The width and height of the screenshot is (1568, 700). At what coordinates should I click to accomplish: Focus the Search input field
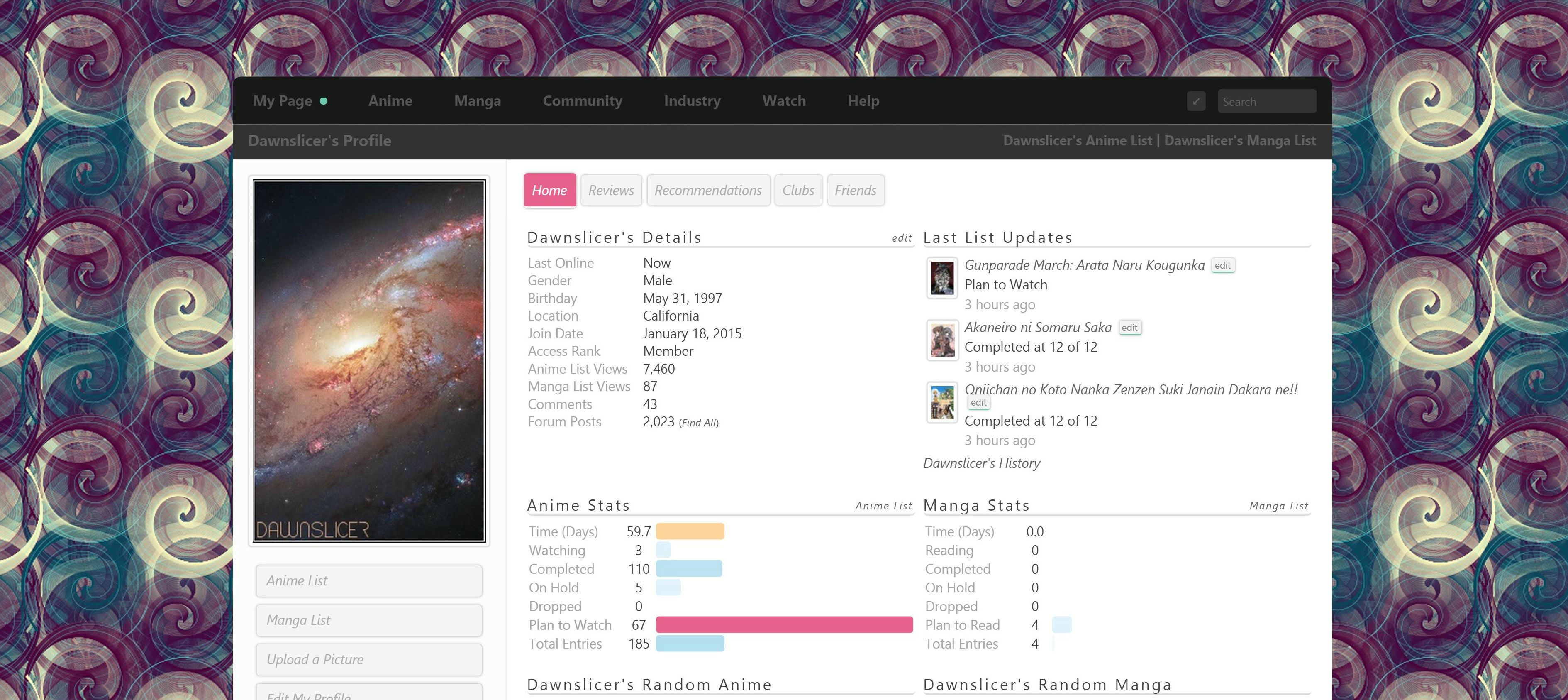[x=1267, y=101]
